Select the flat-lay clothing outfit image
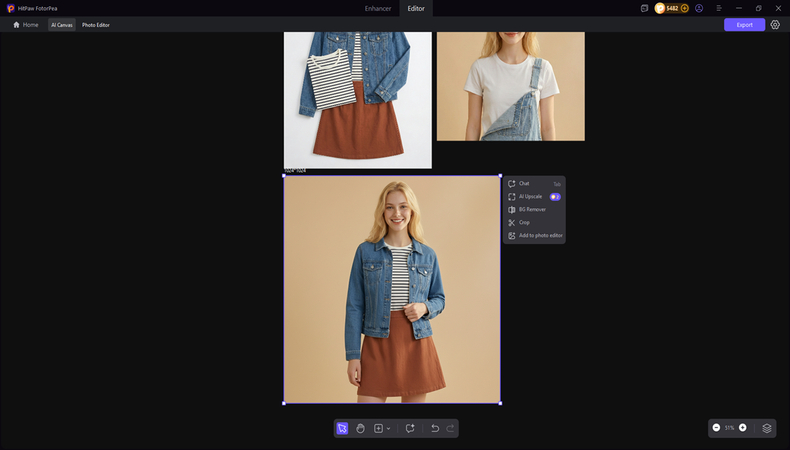Viewport: 790px width, 450px height. tap(358, 100)
